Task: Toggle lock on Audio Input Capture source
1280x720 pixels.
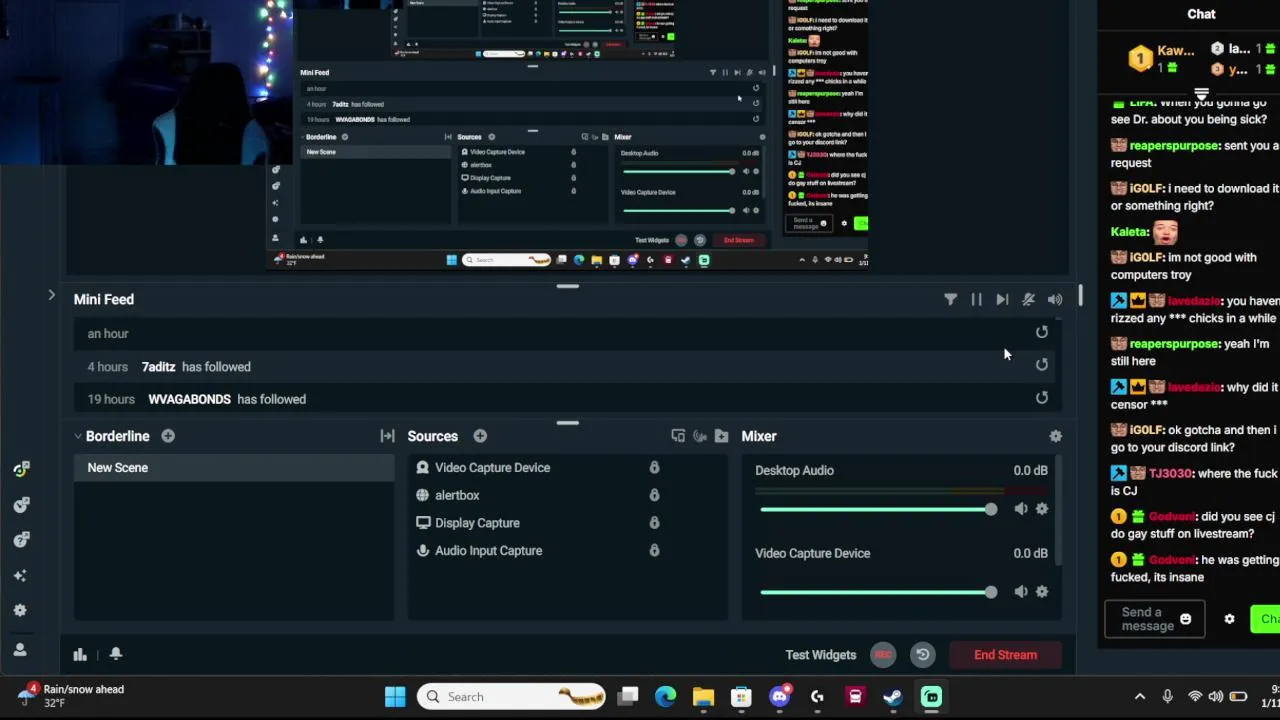Action: click(x=654, y=551)
